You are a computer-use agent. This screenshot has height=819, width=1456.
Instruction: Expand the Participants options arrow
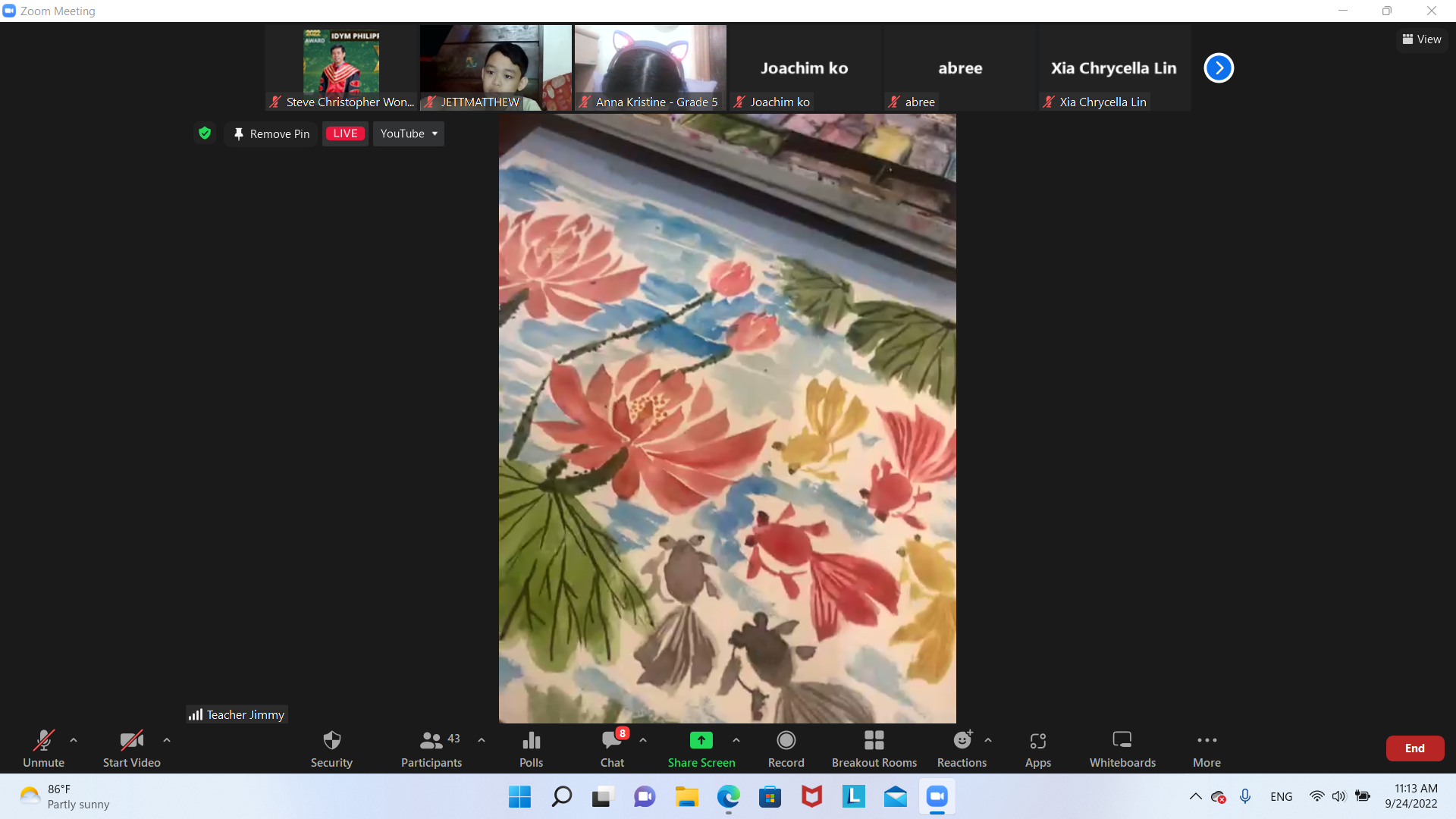(x=482, y=740)
